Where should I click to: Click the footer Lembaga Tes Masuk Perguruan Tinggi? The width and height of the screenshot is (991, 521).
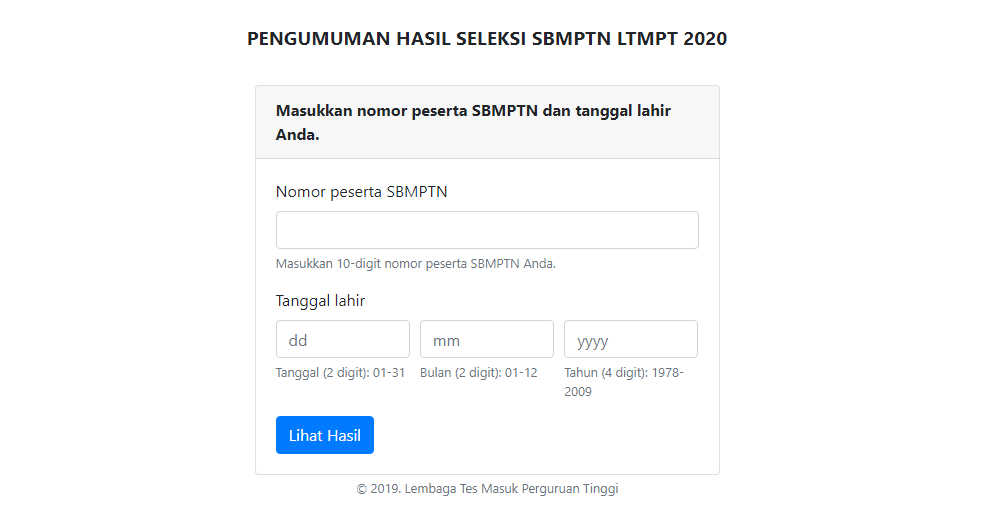coord(512,489)
